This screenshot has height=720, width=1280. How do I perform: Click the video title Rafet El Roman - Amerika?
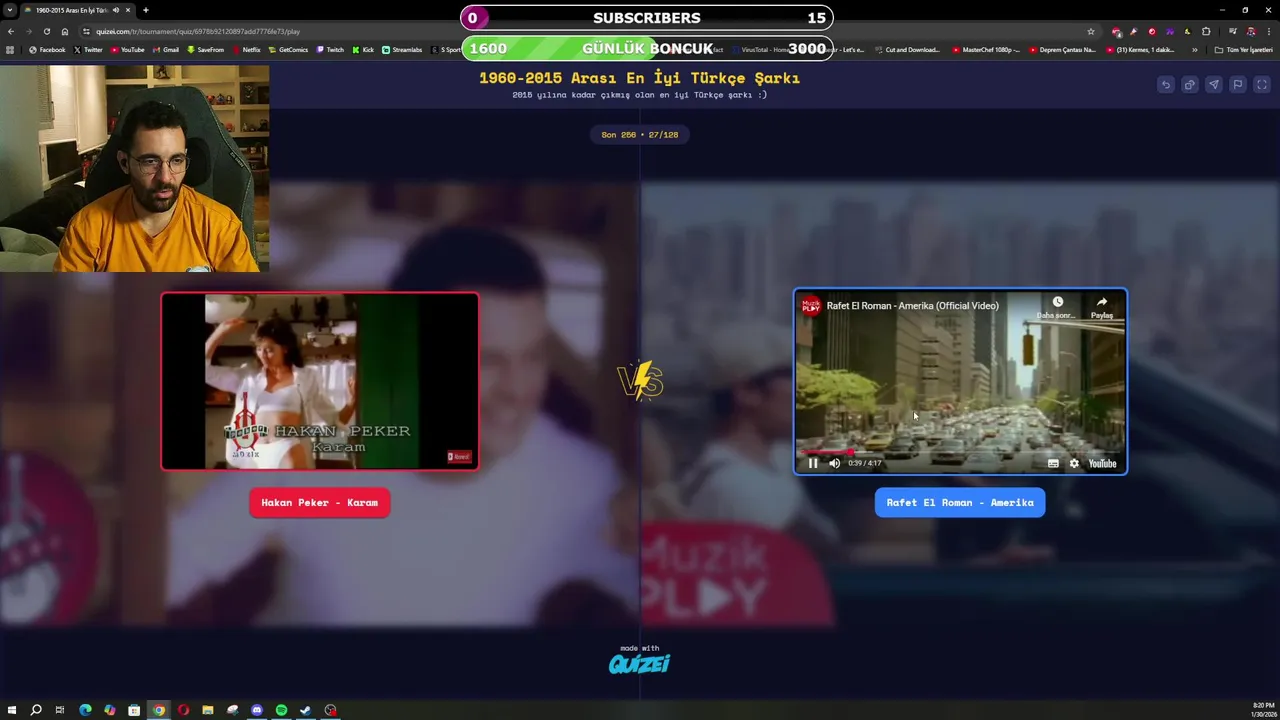coord(912,306)
